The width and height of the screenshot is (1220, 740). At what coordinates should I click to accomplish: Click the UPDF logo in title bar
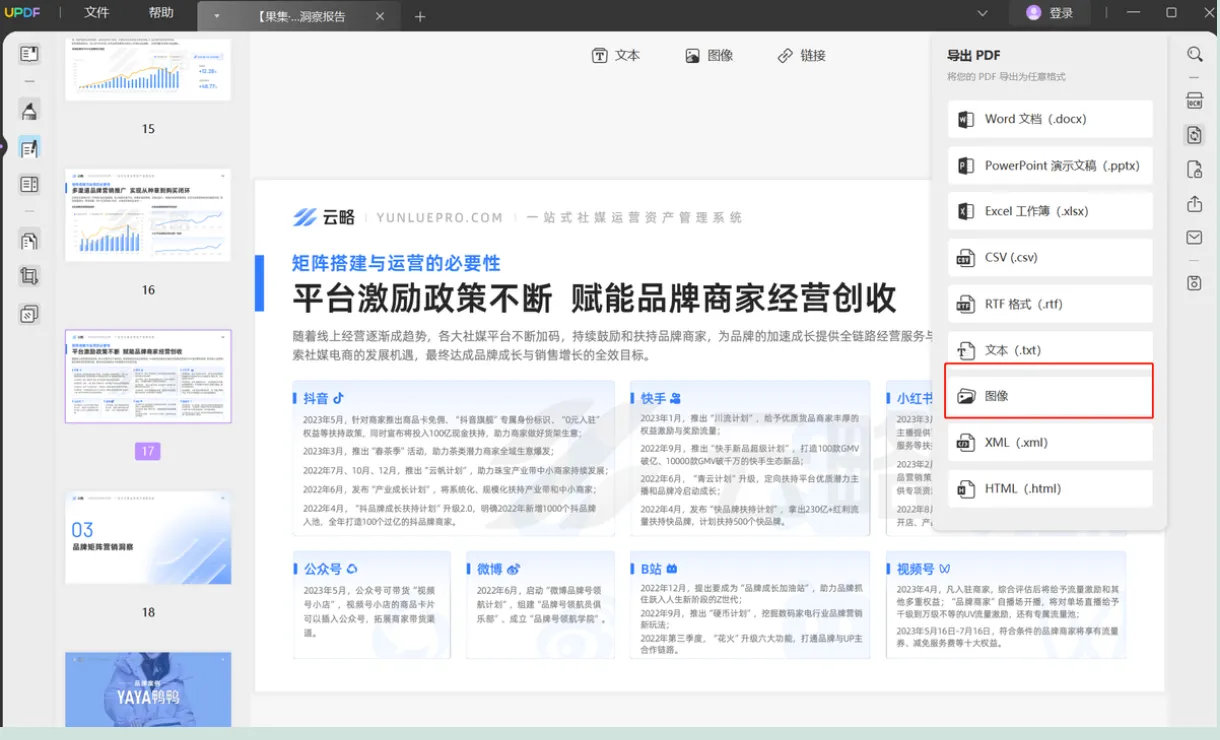tap(20, 13)
